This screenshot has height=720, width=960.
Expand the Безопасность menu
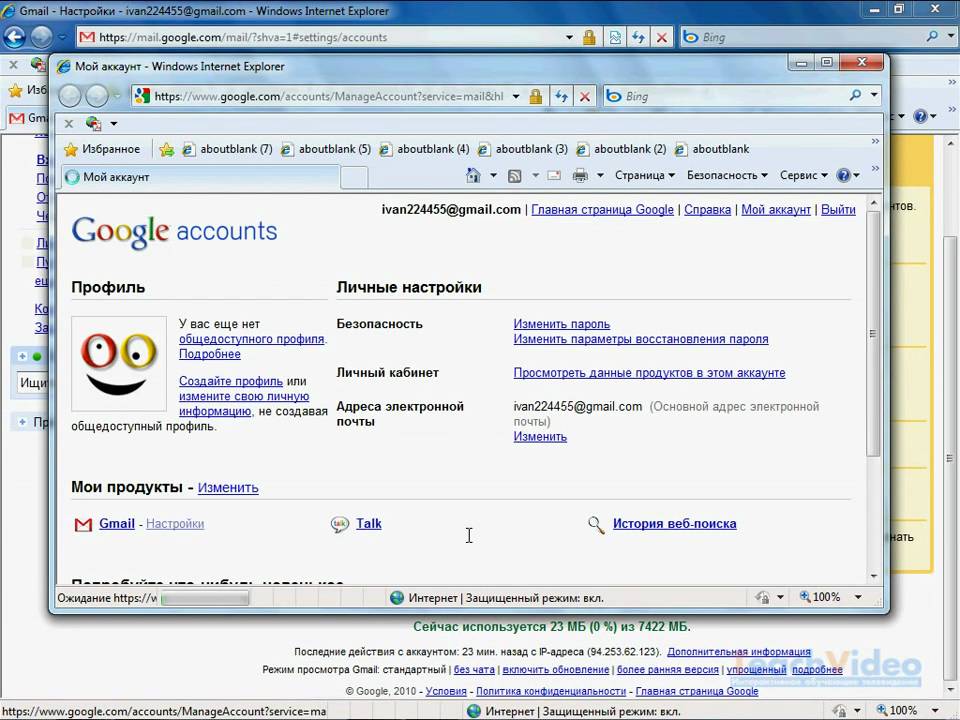726,176
